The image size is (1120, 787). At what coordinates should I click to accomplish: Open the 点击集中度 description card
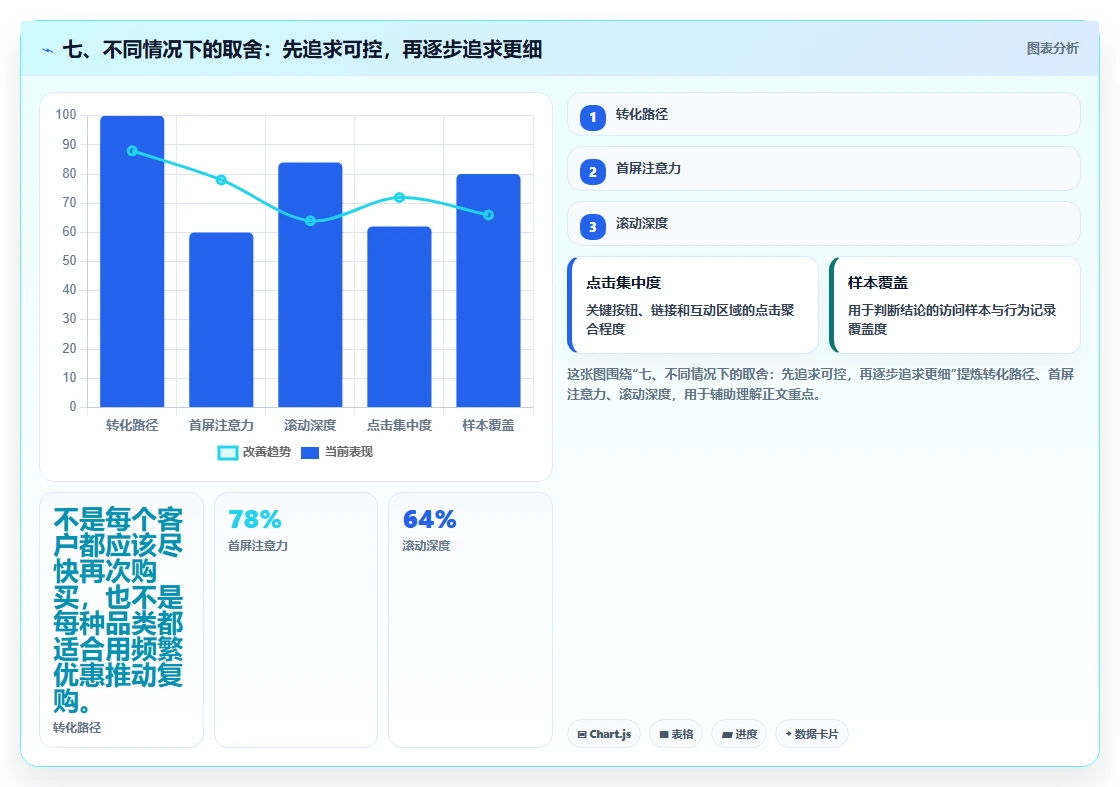tap(693, 305)
